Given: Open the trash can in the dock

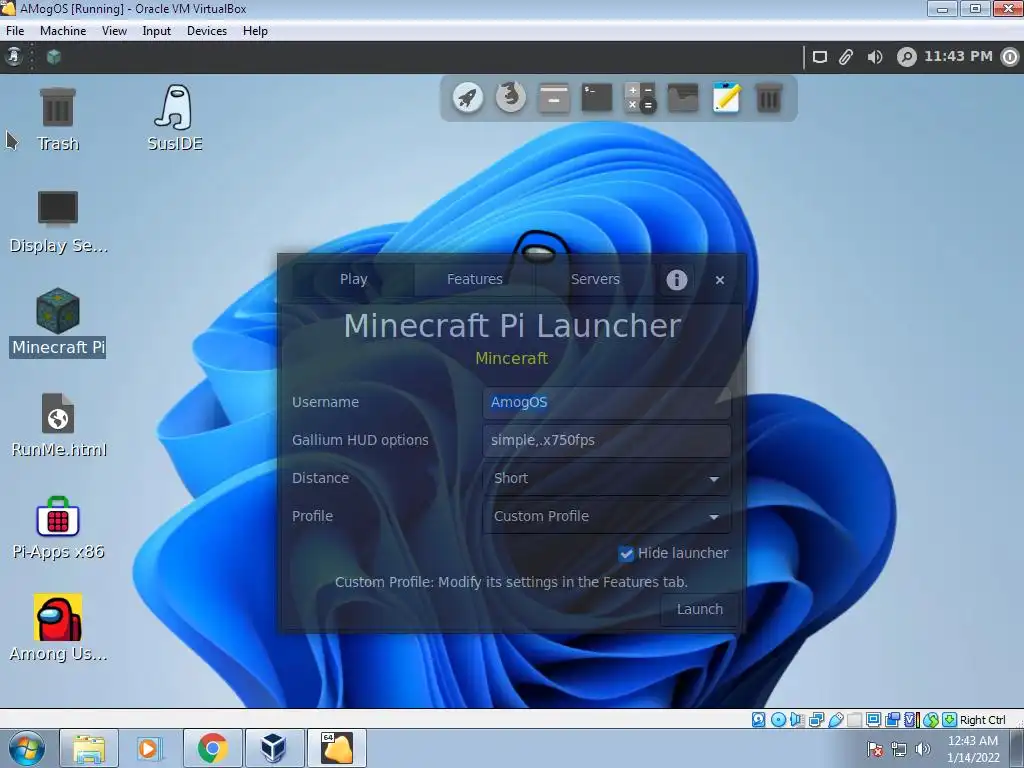Looking at the screenshot, I should pyautogui.click(x=769, y=98).
